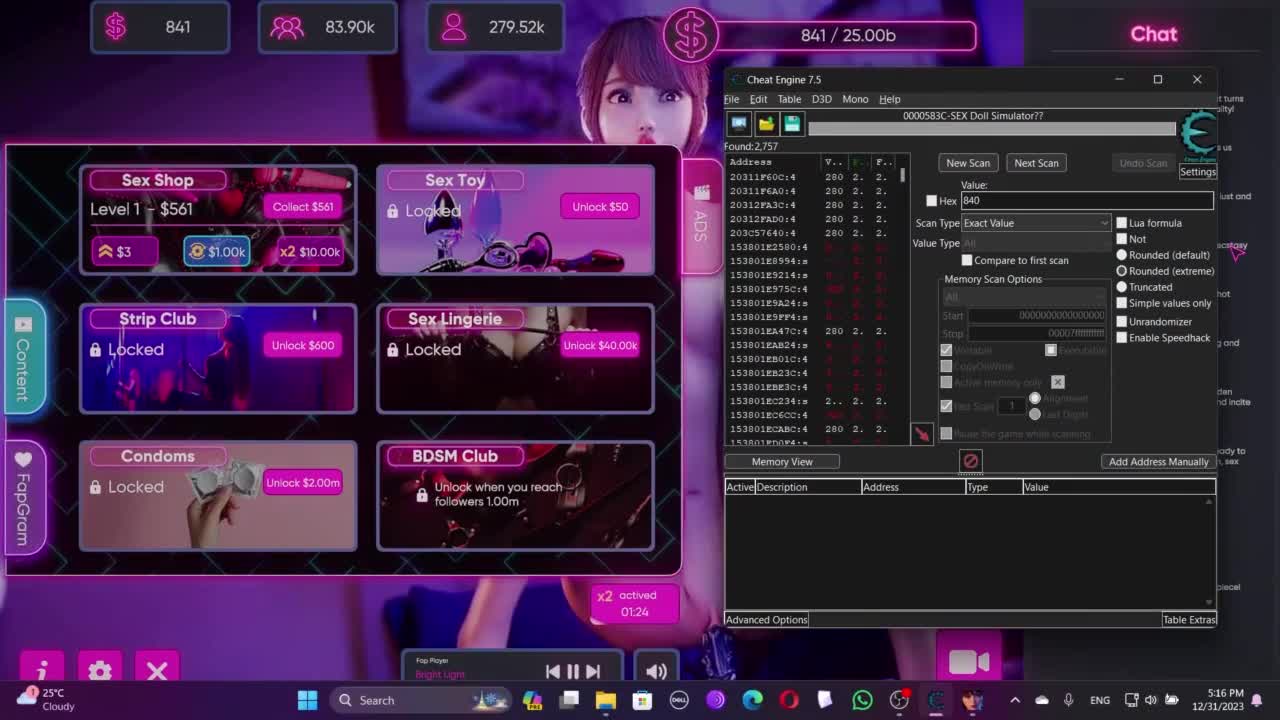This screenshot has height=720, width=1280.
Task: Open the game settings gear icon
Action: 99,671
